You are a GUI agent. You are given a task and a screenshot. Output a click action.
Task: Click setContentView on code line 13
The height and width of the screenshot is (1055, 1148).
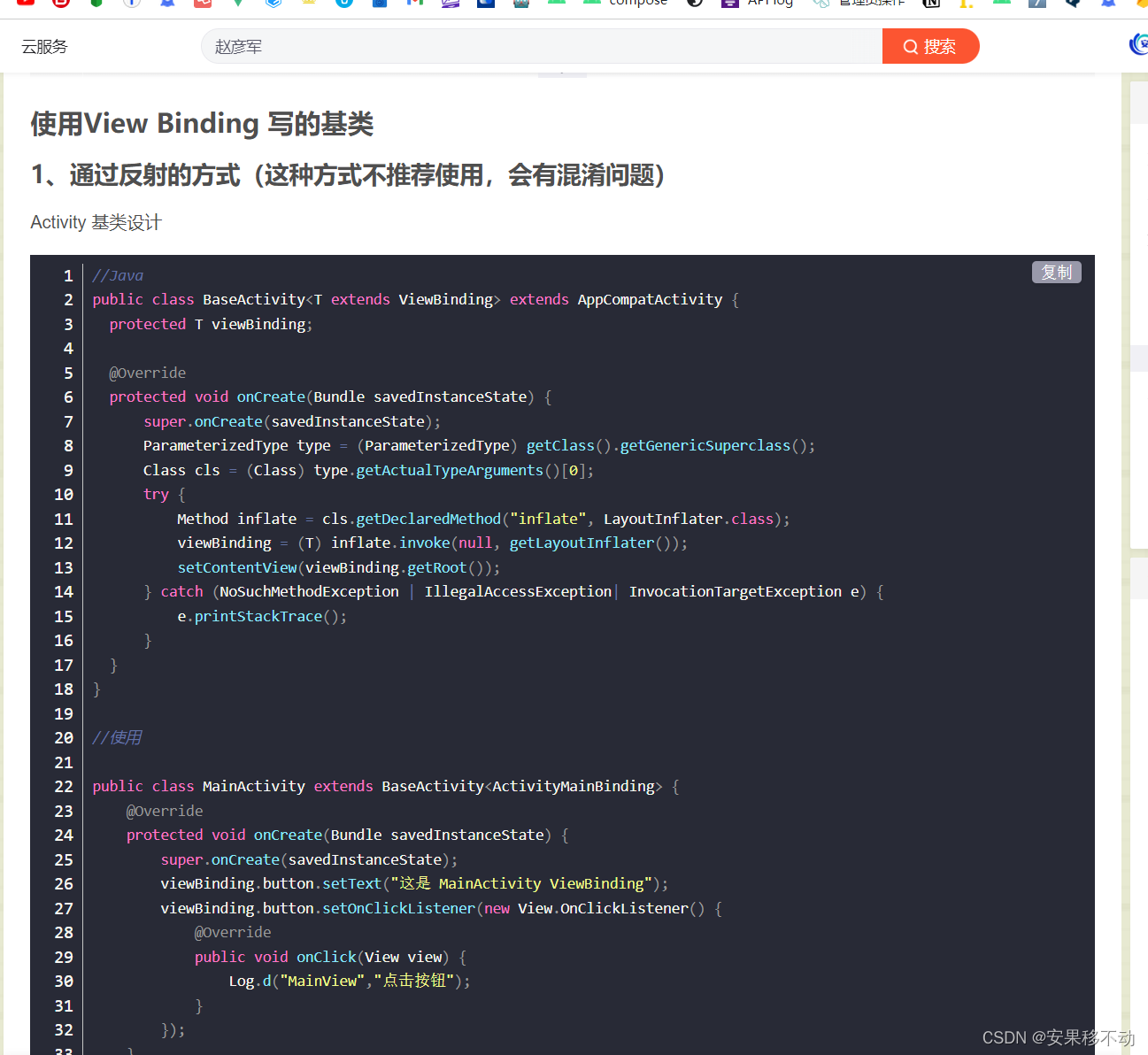[236, 567]
